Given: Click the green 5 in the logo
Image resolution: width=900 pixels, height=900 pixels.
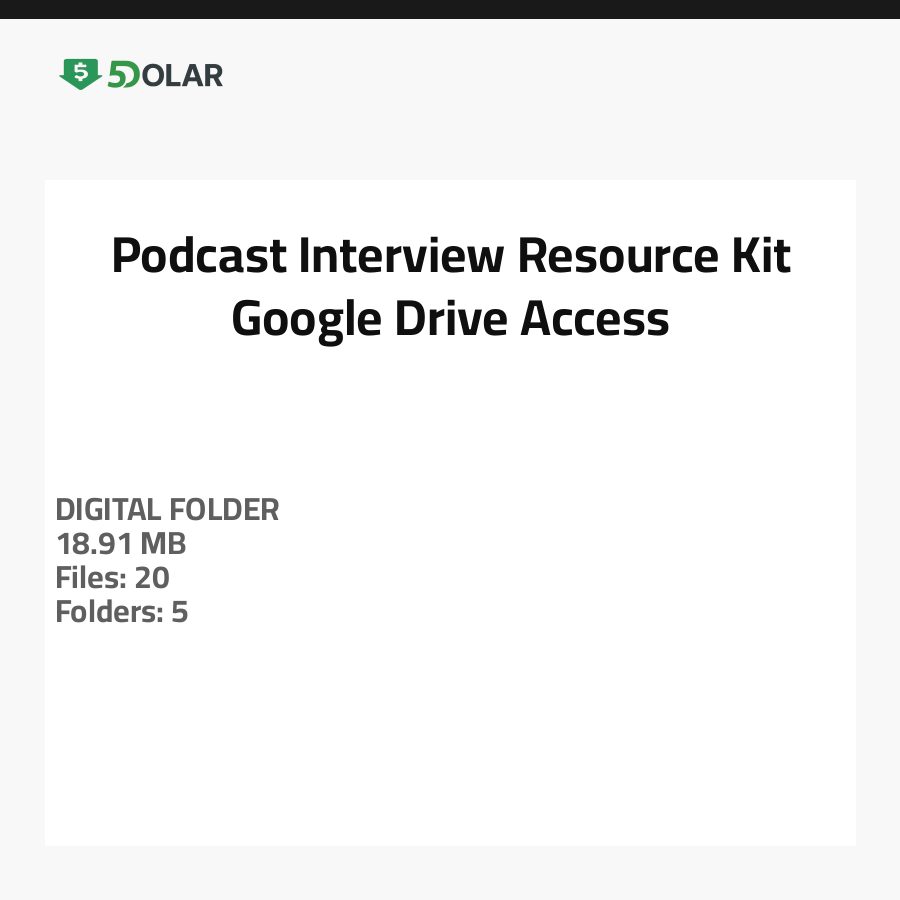Looking at the screenshot, I should (116, 75).
